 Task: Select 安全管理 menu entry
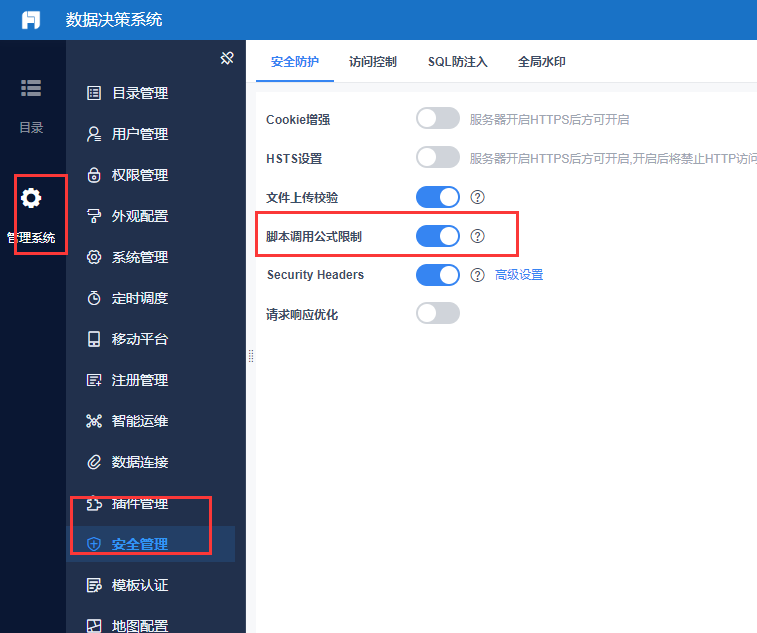150,544
